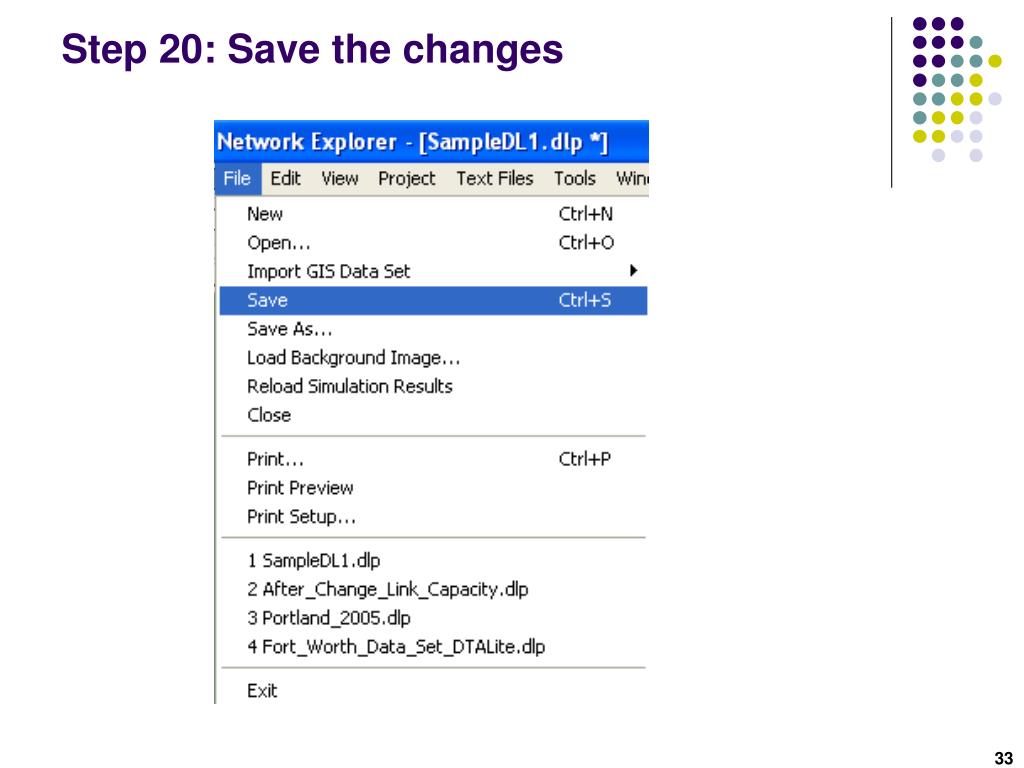Expand the Import GIS Data Set submenu arrow
Image resolution: width=1024 pixels, height=768 pixels.
pyautogui.click(x=633, y=270)
